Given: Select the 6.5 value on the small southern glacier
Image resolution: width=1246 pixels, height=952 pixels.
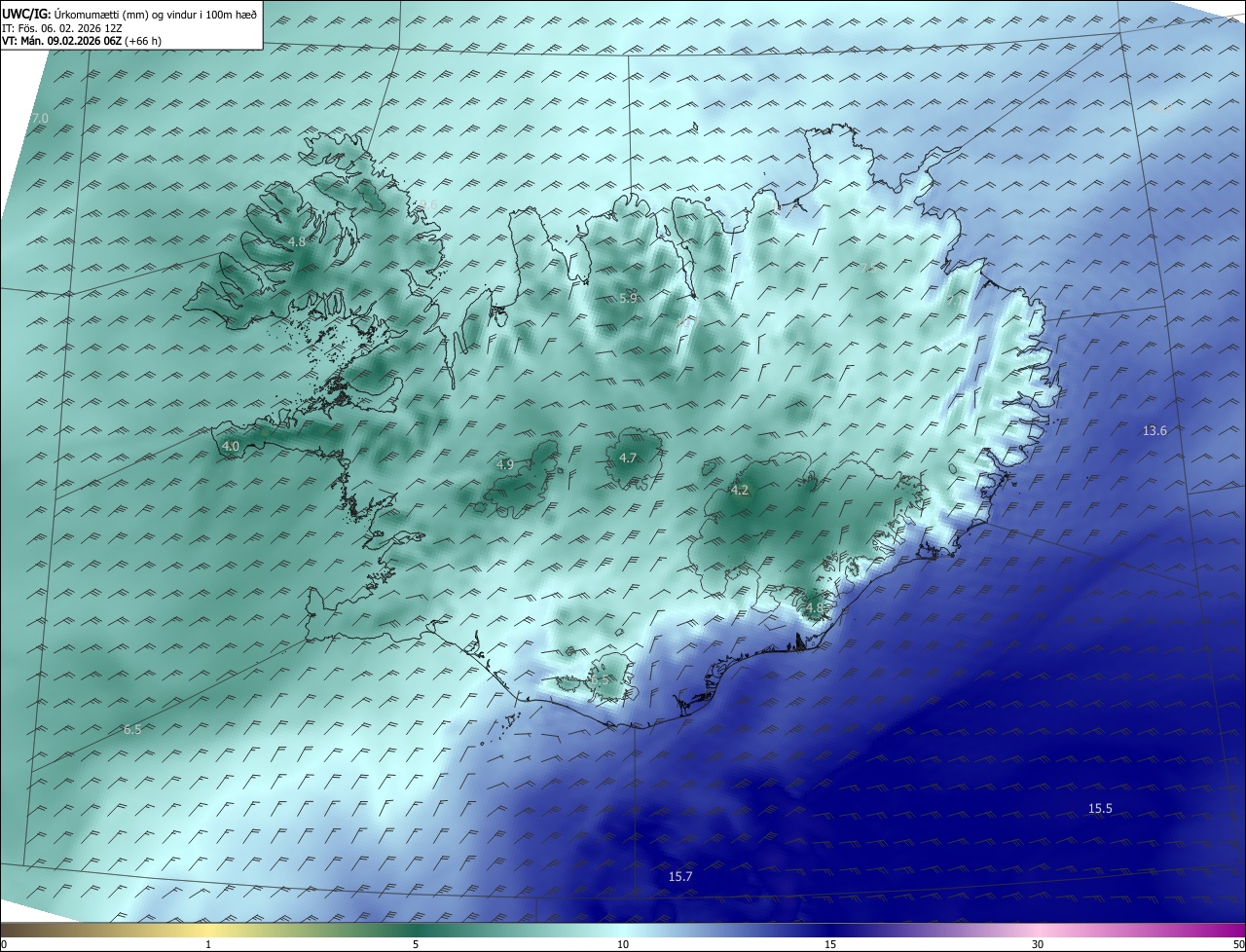Looking at the screenshot, I should (x=601, y=679).
